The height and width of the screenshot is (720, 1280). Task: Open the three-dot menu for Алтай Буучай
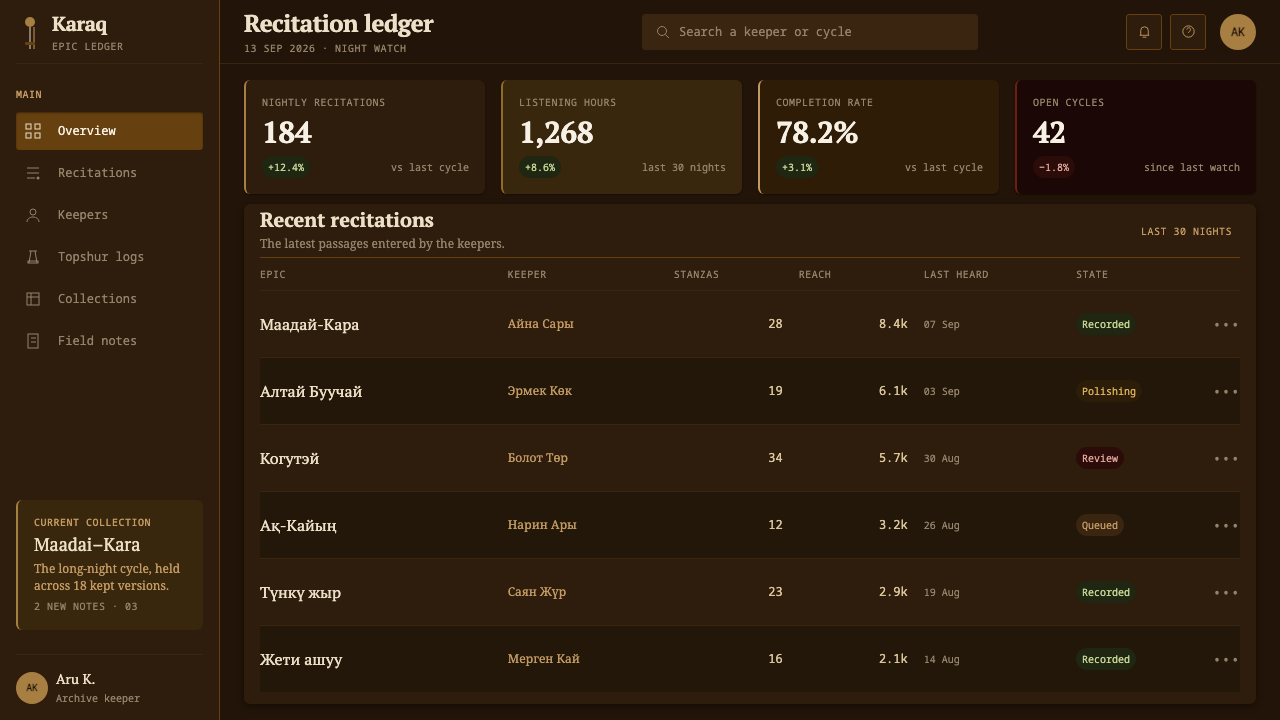(x=1226, y=391)
